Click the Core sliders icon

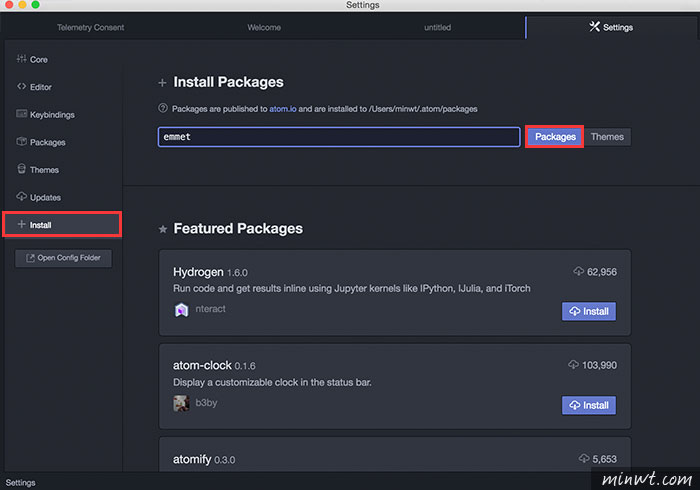[21, 58]
